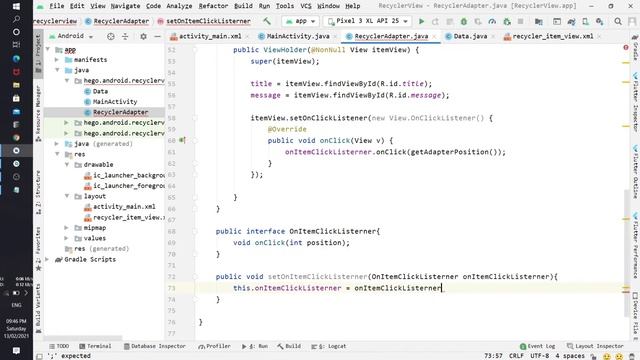Screen dimensions: 640x360
Task: Open the Refactor menu
Action: coord(213,6)
